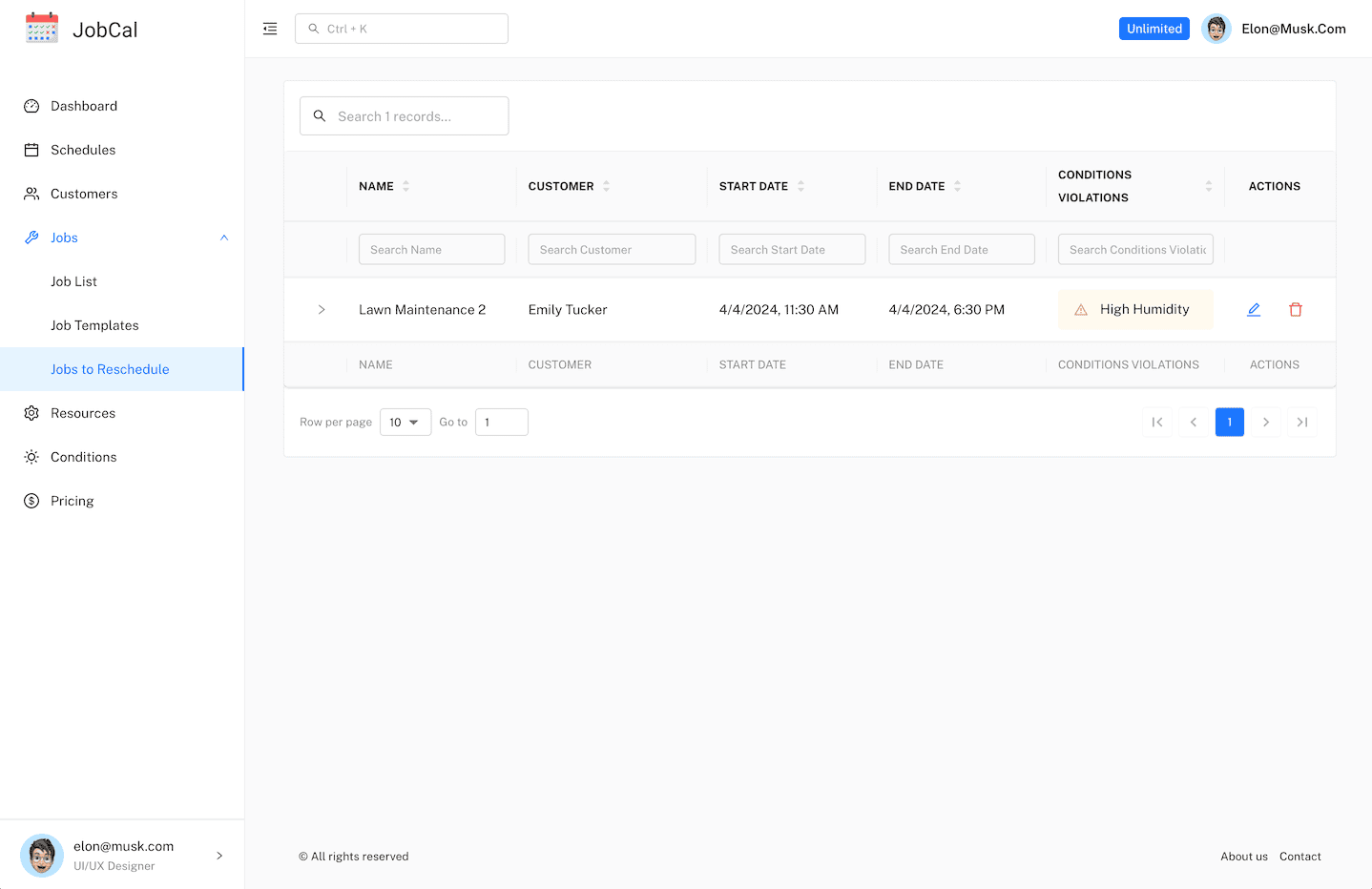Image resolution: width=1372 pixels, height=889 pixels.
Task: Go to the last page arrow icon
Action: click(1302, 422)
